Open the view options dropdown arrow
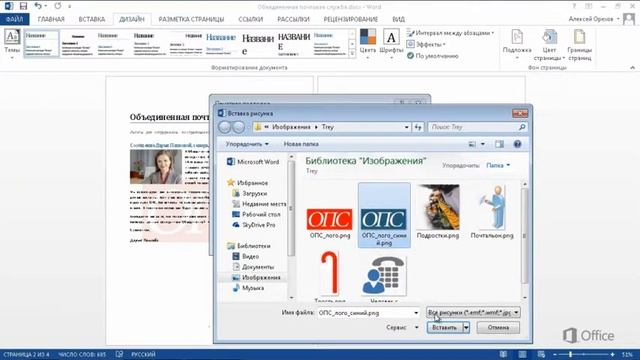The height and width of the screenshot is (360, 640). [x=483, y=144]
